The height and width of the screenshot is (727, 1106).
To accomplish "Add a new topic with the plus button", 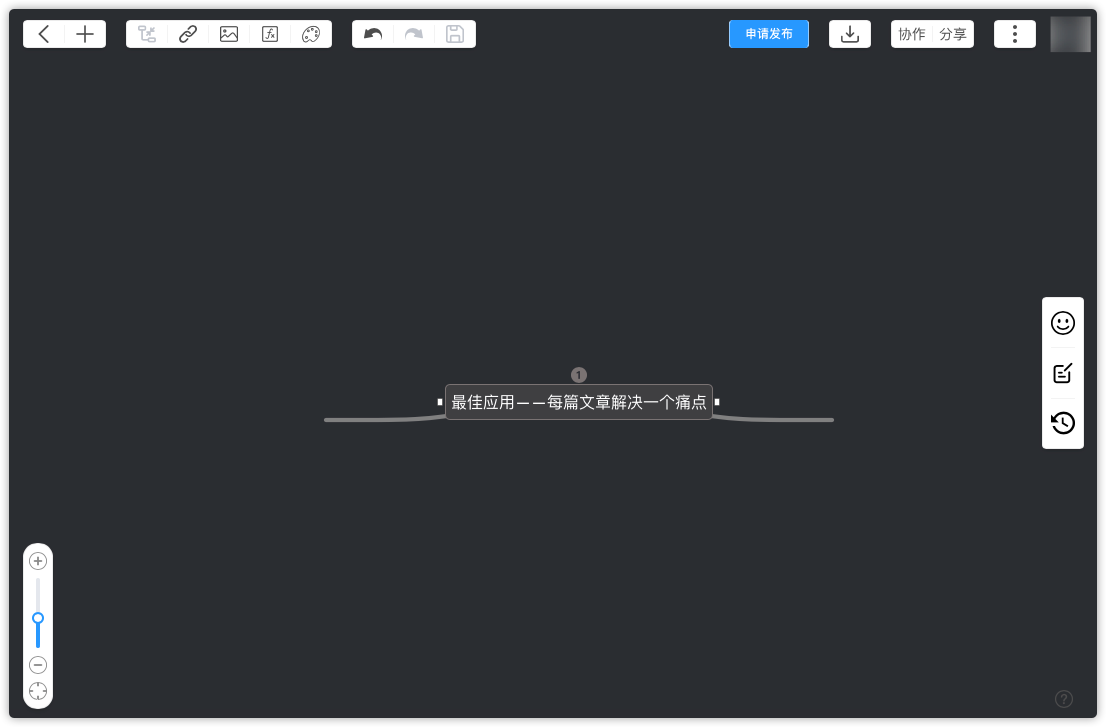I will [85, 33].
